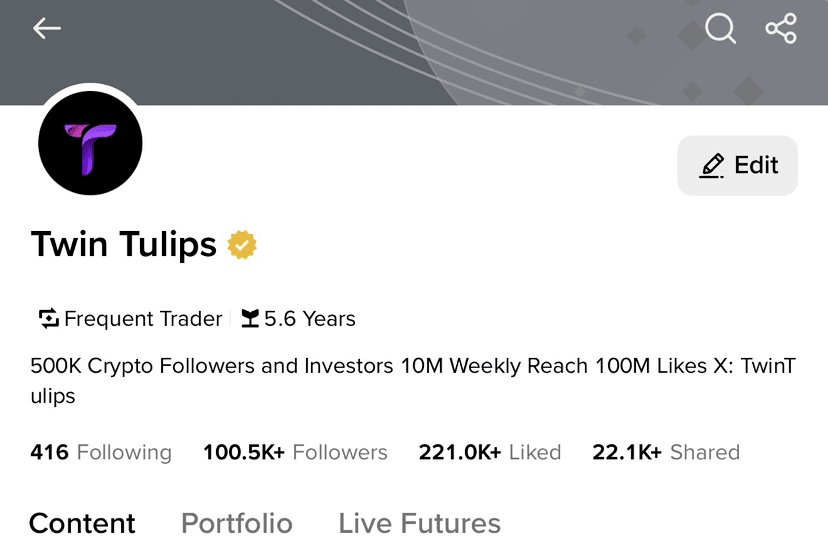
Task: Open the 100.5K+ Followers list
Action: coord(295,452)
